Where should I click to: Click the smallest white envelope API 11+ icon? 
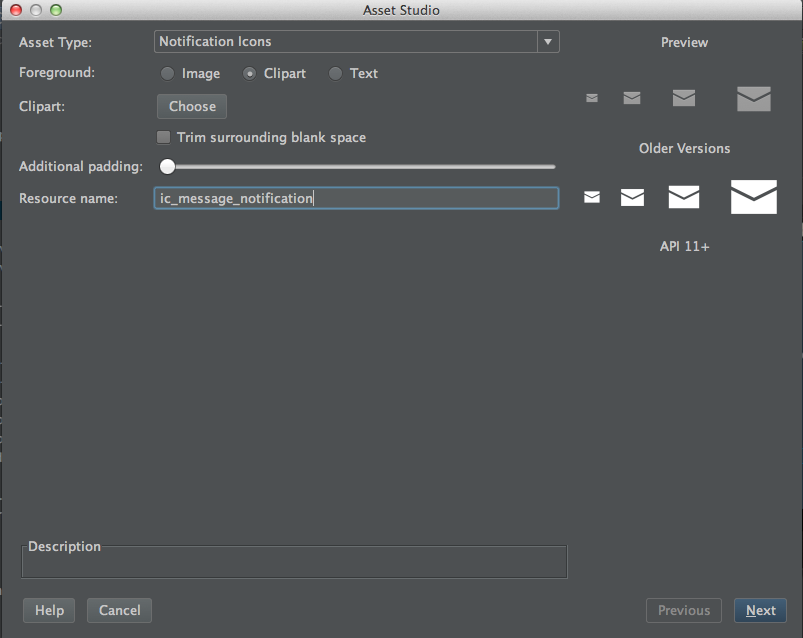click(592, 197)
